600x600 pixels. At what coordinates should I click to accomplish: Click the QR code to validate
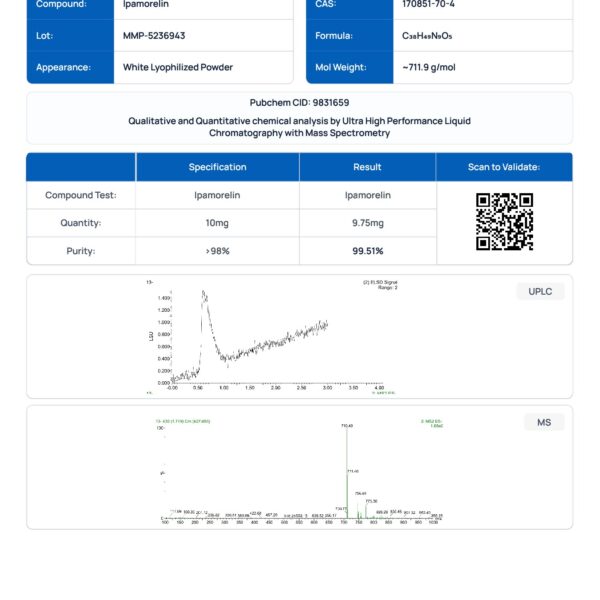click(x=504, y=222)
